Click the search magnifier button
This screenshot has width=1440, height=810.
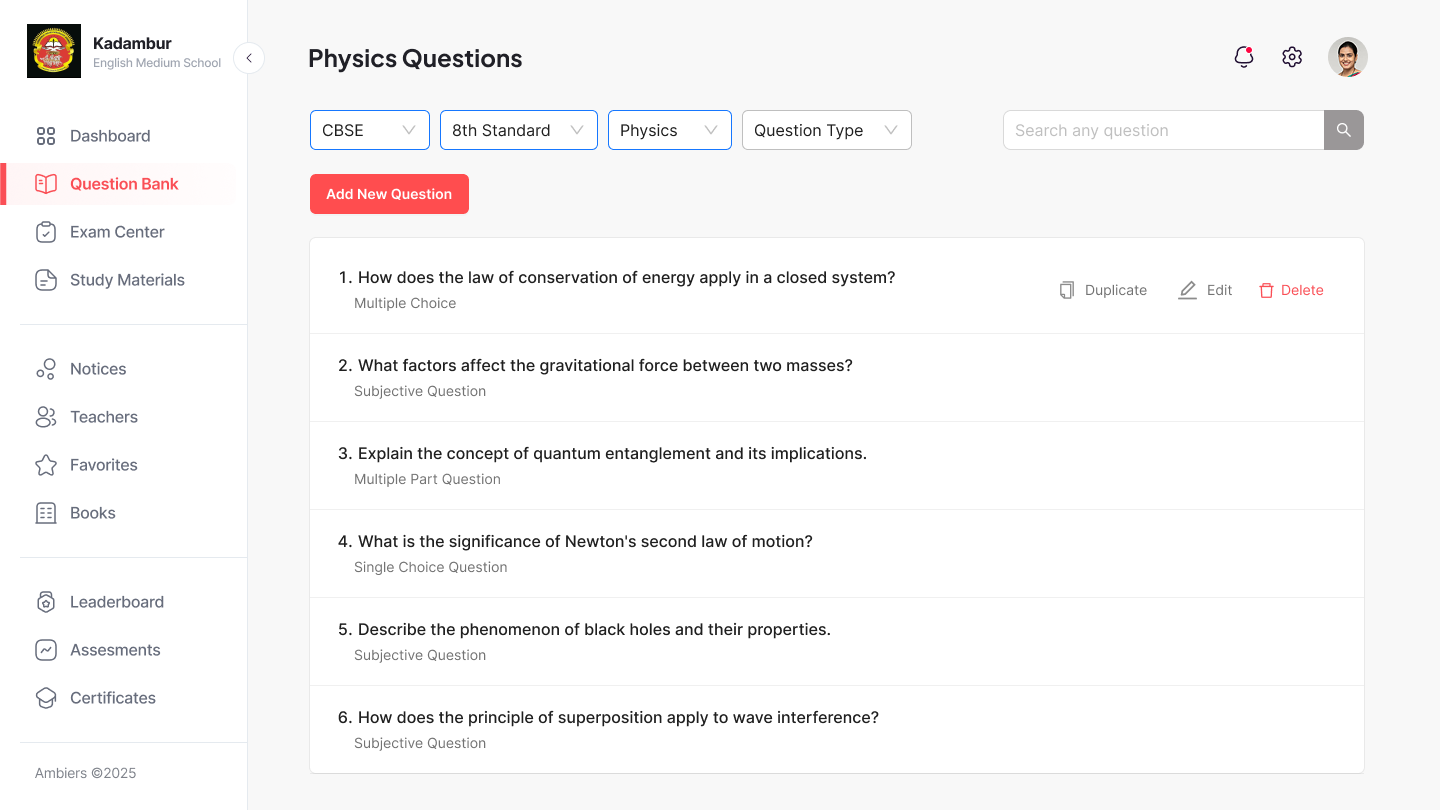pyautogui.click(x=1344, y=130)
